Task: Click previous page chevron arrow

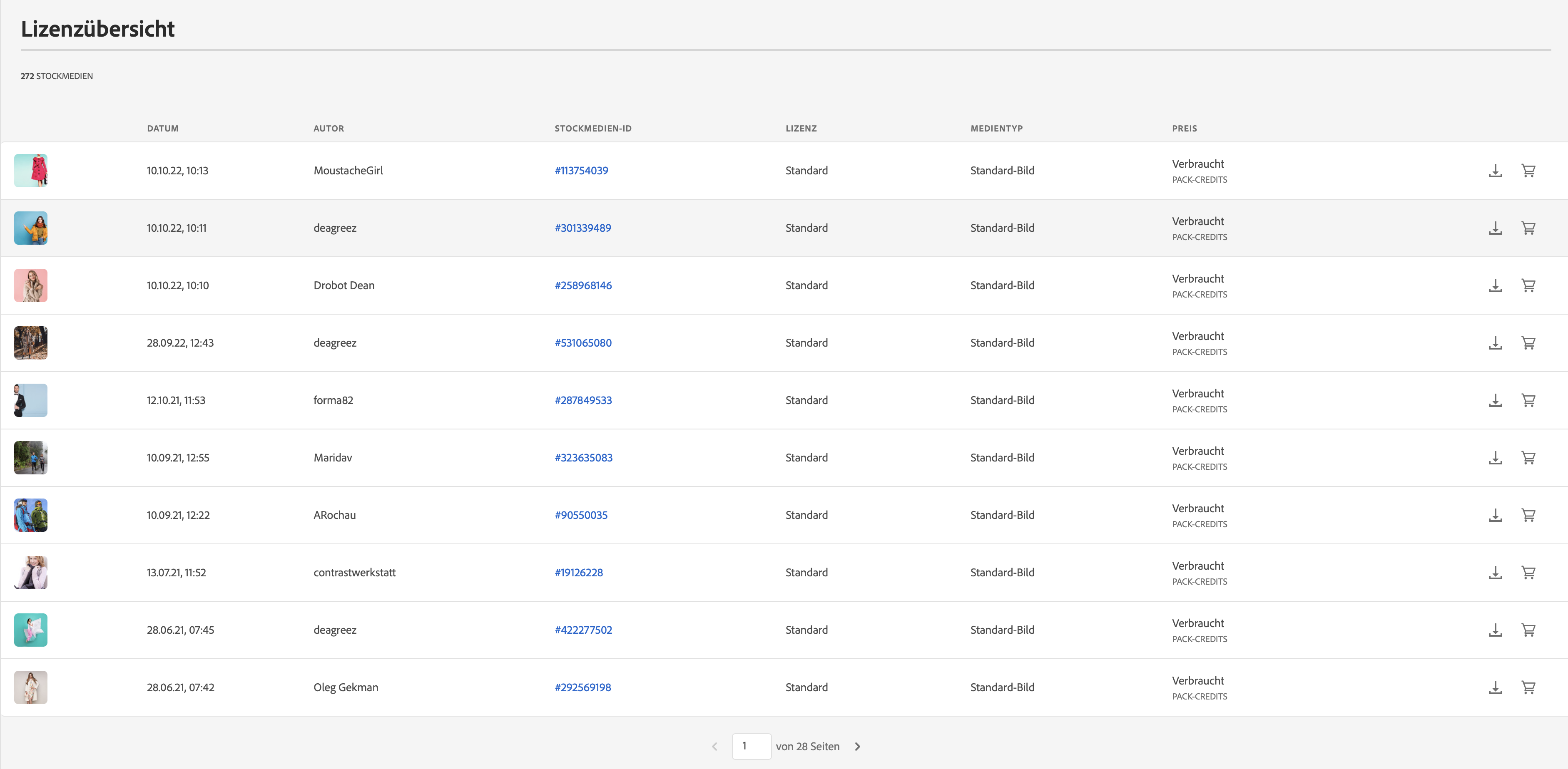Action: click(x=714, y=747)
